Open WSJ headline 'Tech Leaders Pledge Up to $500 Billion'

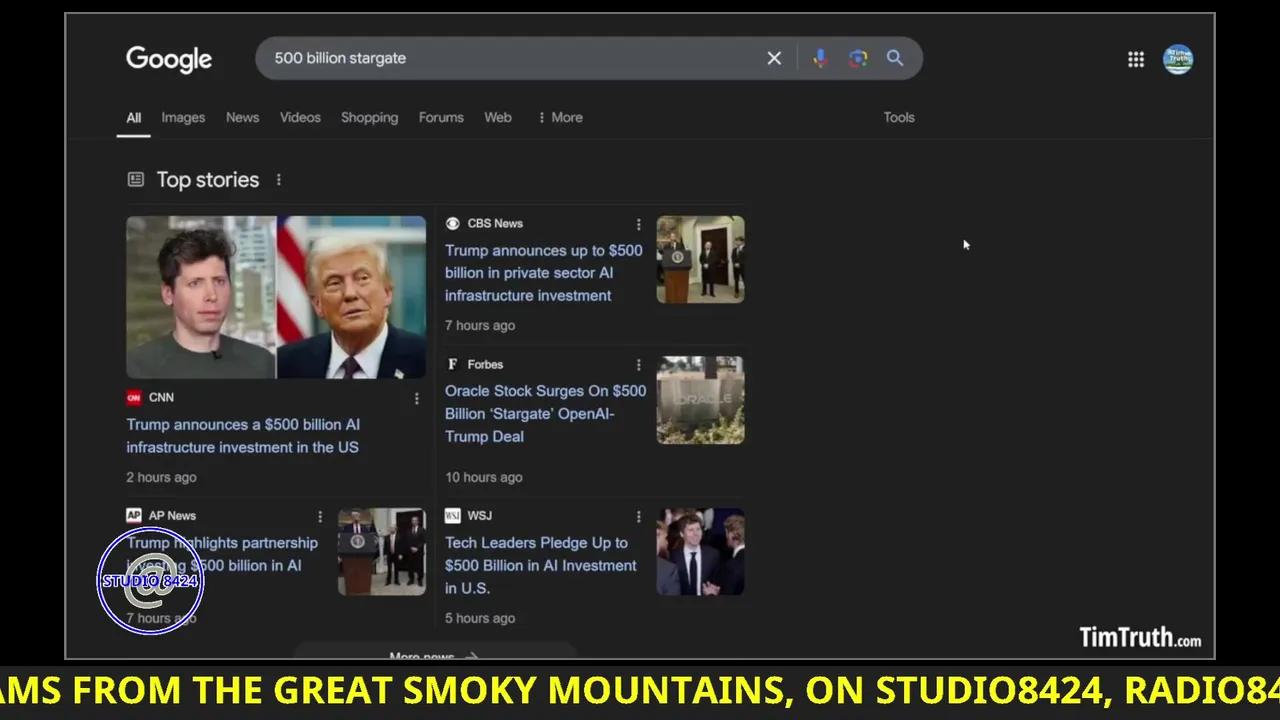coord(541,565)
